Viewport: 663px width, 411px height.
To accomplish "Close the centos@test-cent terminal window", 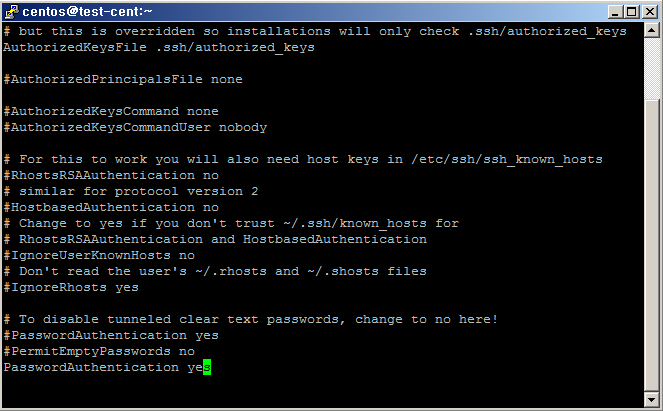I will tap(649, 11).
